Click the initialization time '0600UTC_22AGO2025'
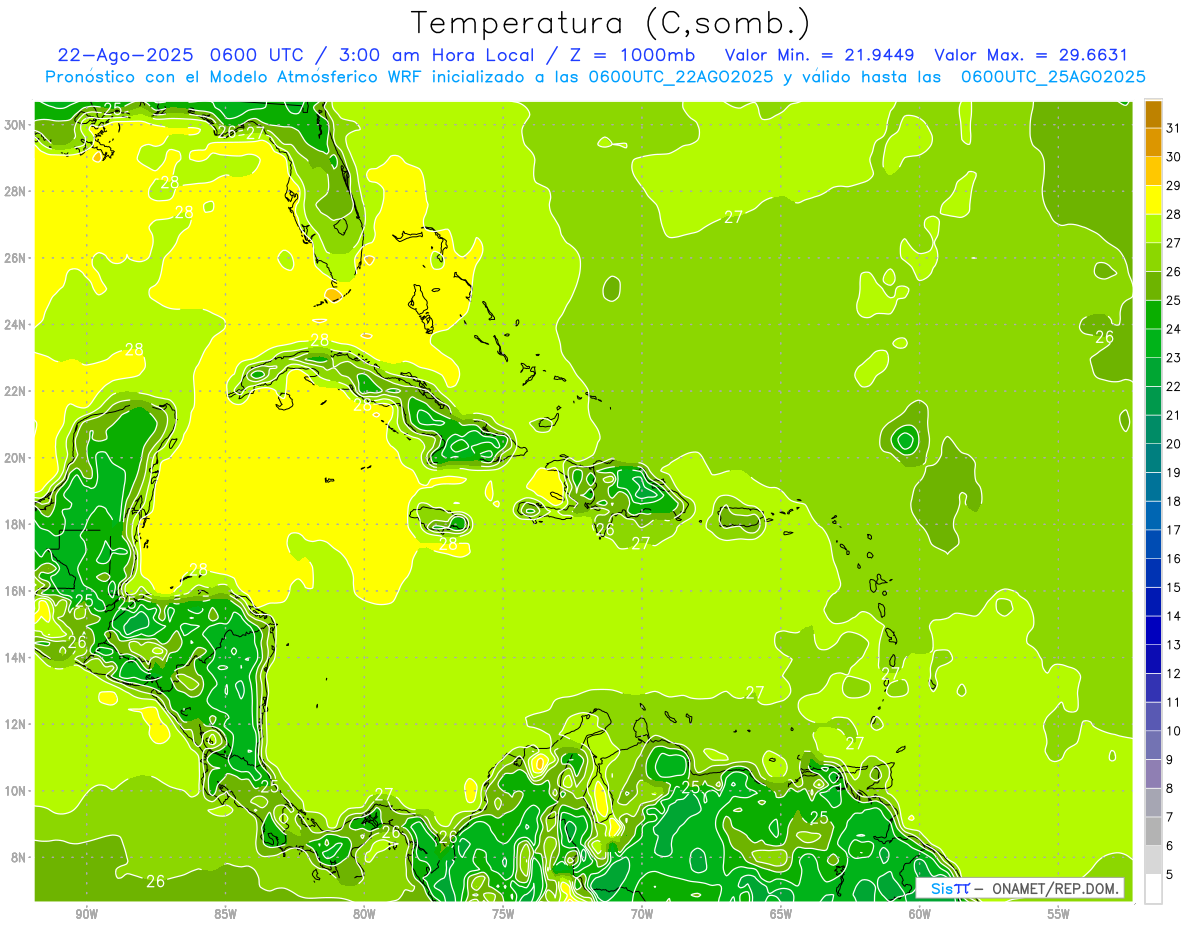Viewport: 1200px width, 927px height. tap(681, 77)
